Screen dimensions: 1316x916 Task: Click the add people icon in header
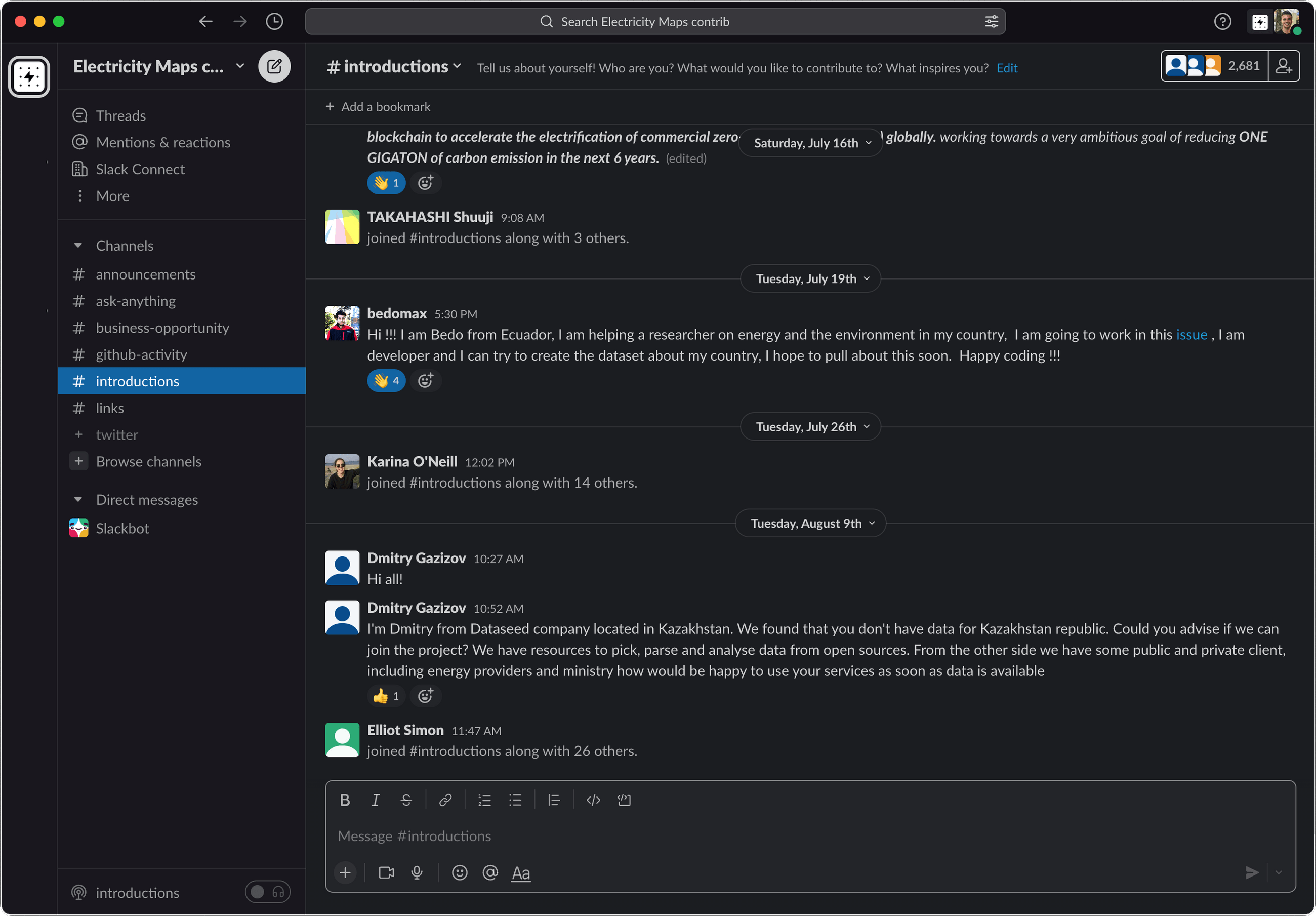(1283, 66)
